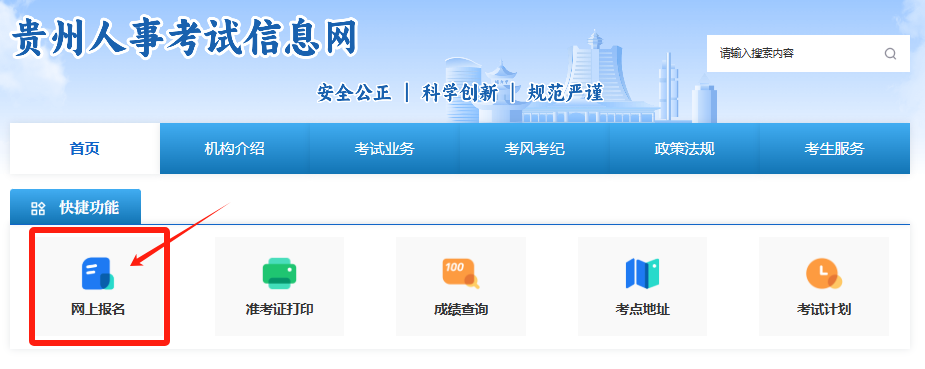The width and height of the screenshot is (925, 369).
Task: Go to the 考风考纪 section
Action: click(x=534, y=149)
